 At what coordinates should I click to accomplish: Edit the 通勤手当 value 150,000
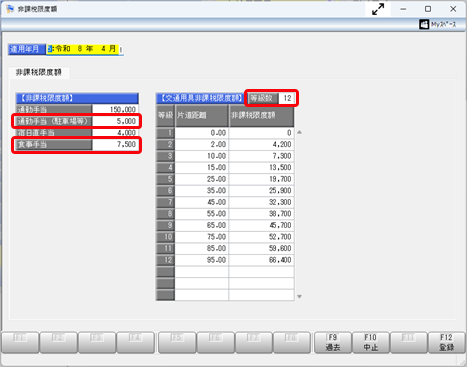(x=115, y=109)
